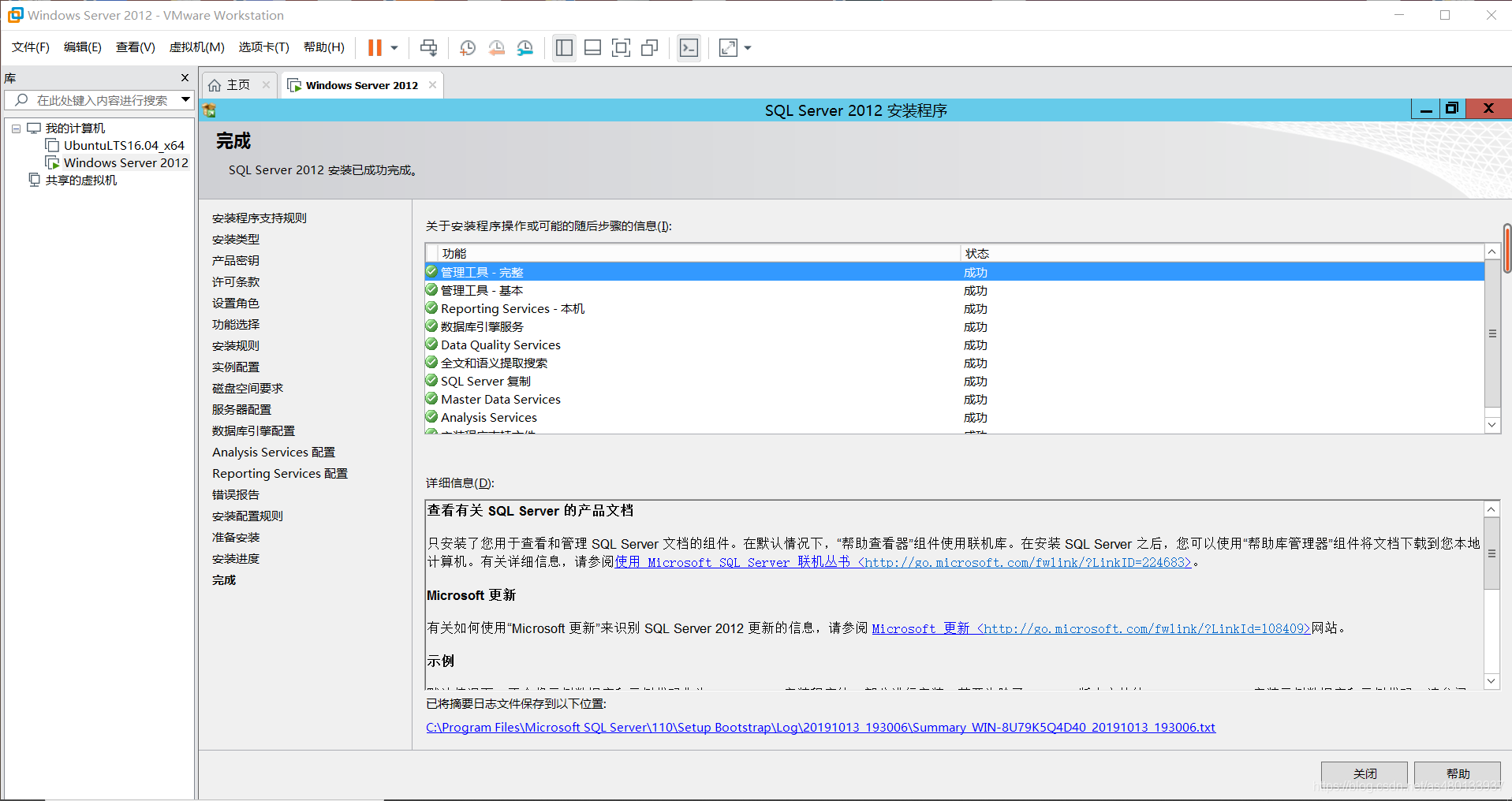Click the details pane scroll down arrow
The image size is (1512, 801).
coord(1491,680)
